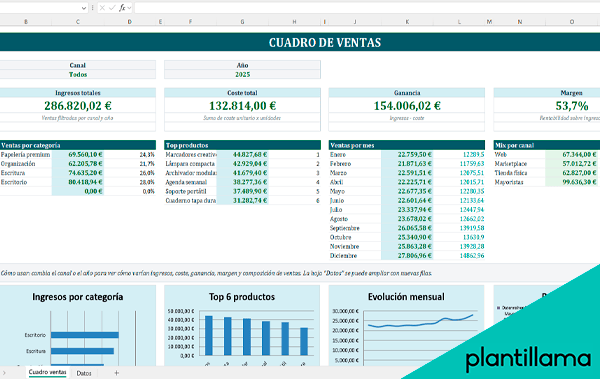Select column H header
600x379 pixels.
(x=294, y=22)
